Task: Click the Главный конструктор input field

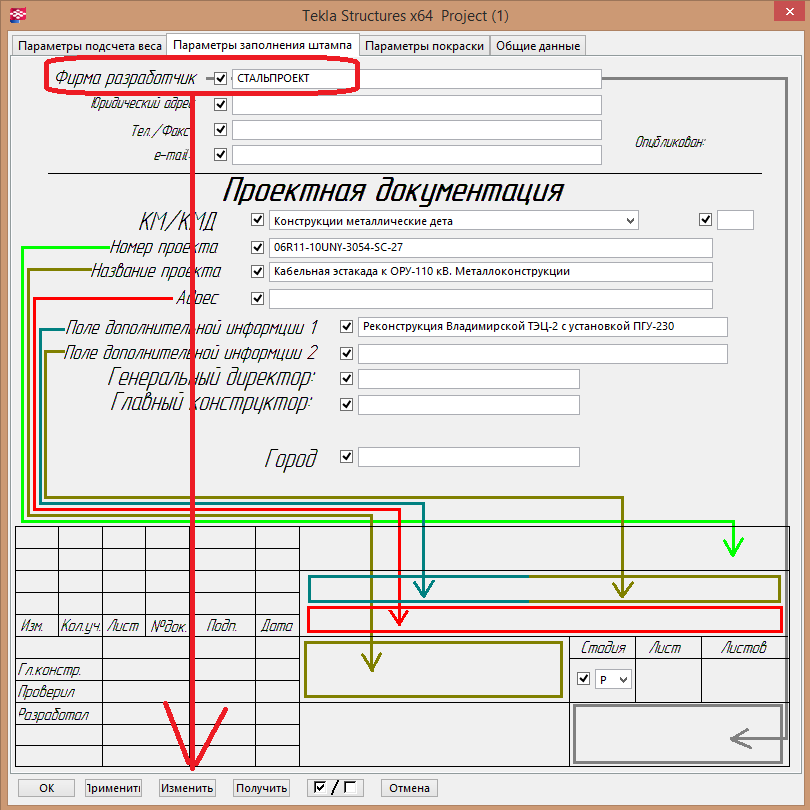Action: pyautogui.click(x=469, y=405)
